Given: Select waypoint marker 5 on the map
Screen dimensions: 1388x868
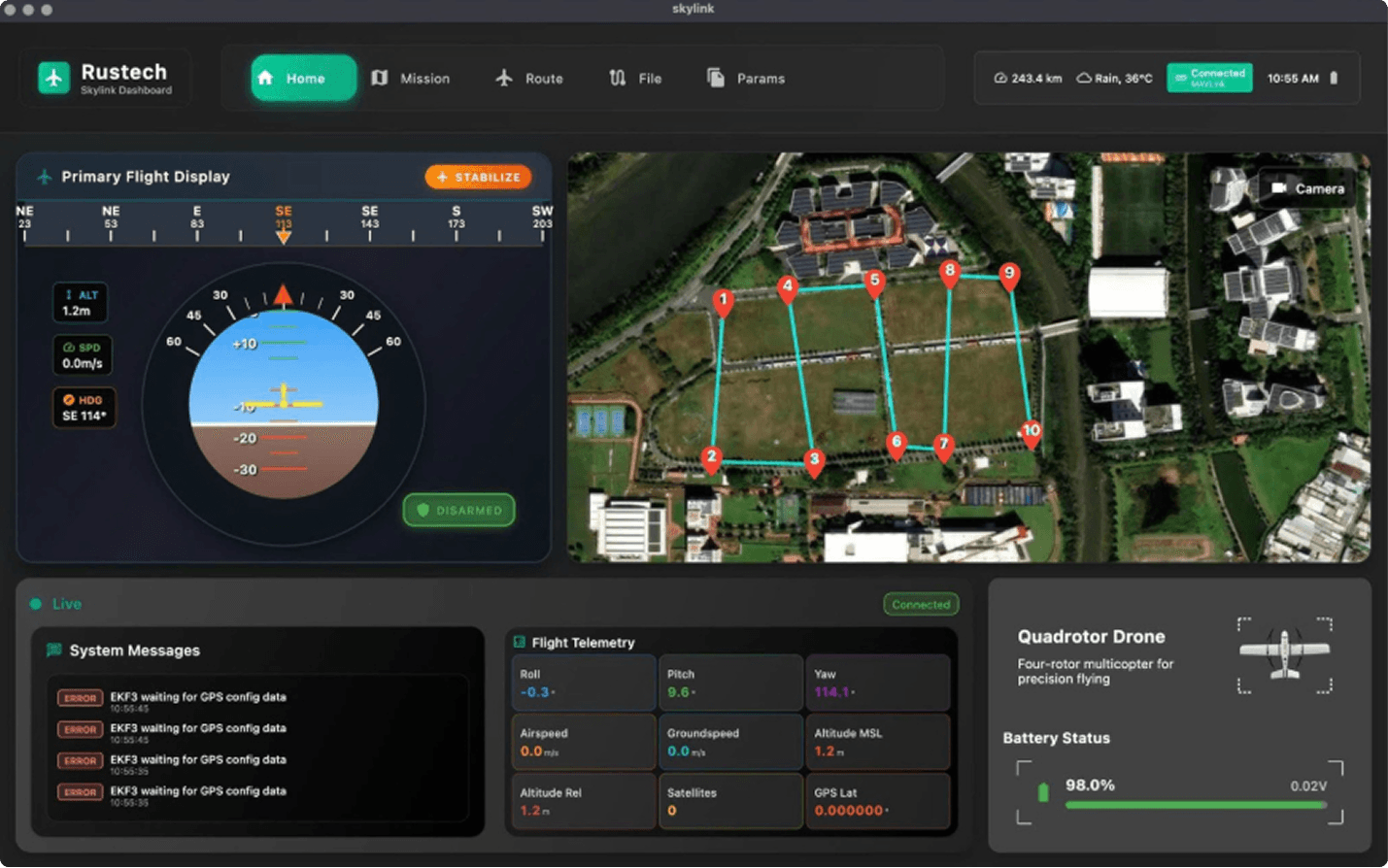Looking at the screenshot, I should 875,281.
